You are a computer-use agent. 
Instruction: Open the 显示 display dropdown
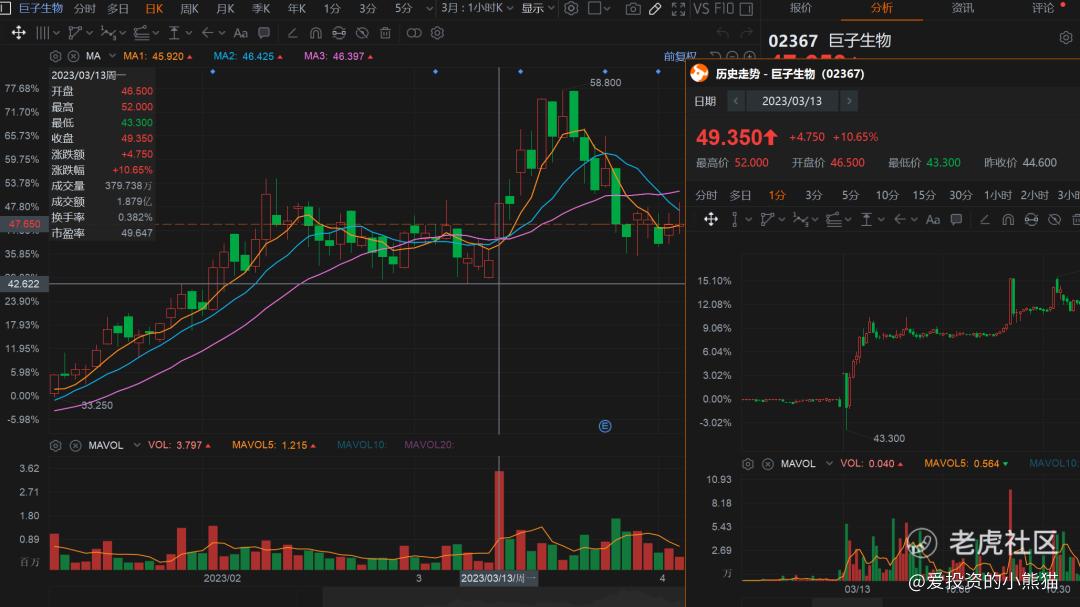pyautogui.click(x=538, y=8)
